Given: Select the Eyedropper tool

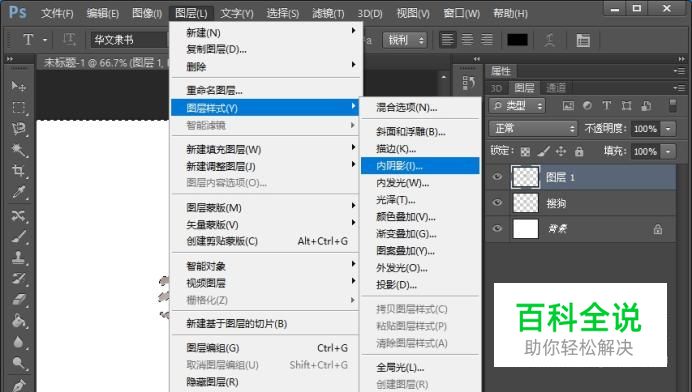Looking at the screenshot, I should click(18, 192).
